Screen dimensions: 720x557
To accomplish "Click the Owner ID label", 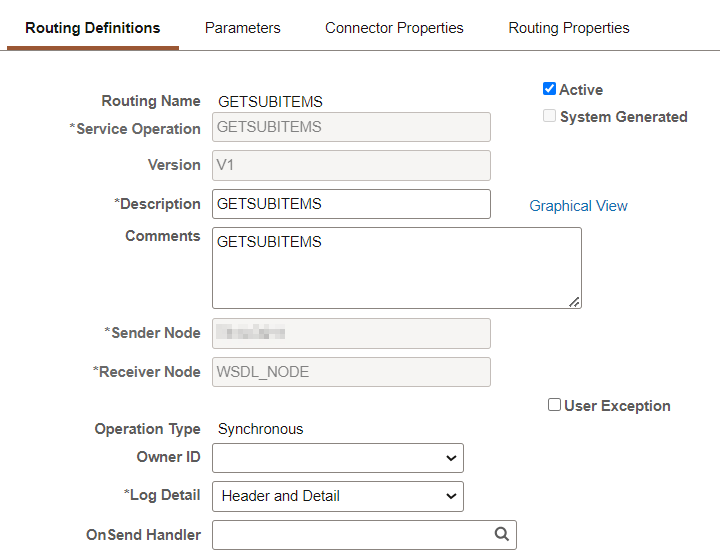I will click(x=169, y=457).
